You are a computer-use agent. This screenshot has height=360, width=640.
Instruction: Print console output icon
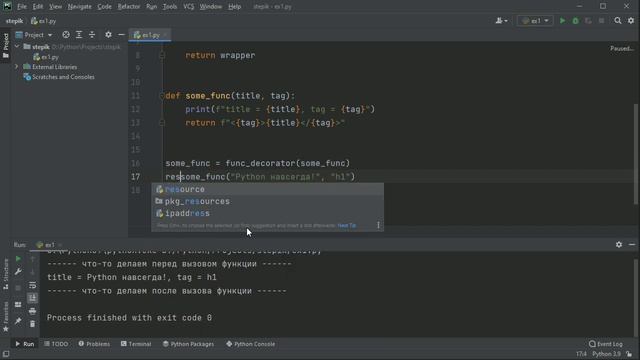click(x=33, y=311)
